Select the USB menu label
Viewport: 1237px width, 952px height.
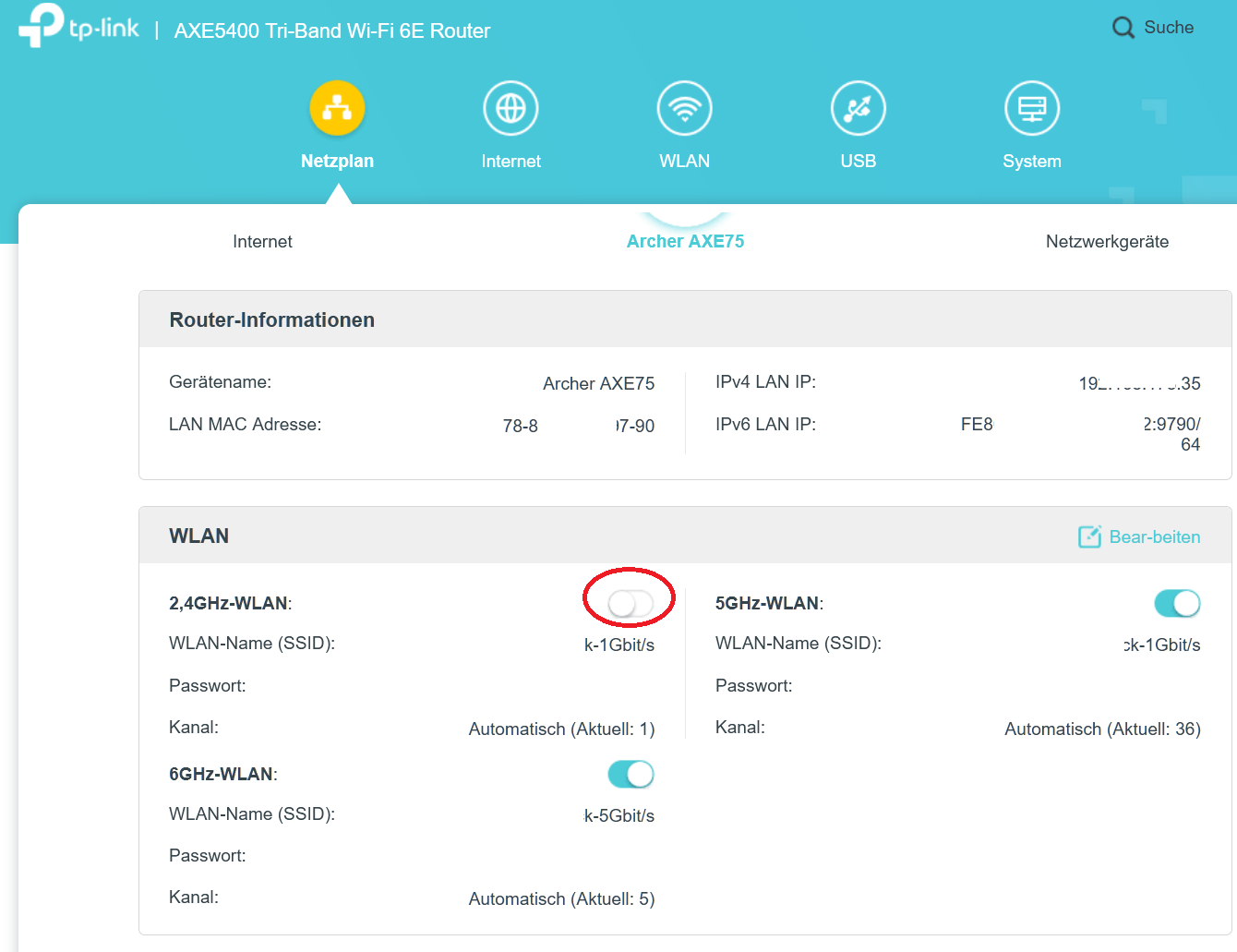[x=858, y=161]
